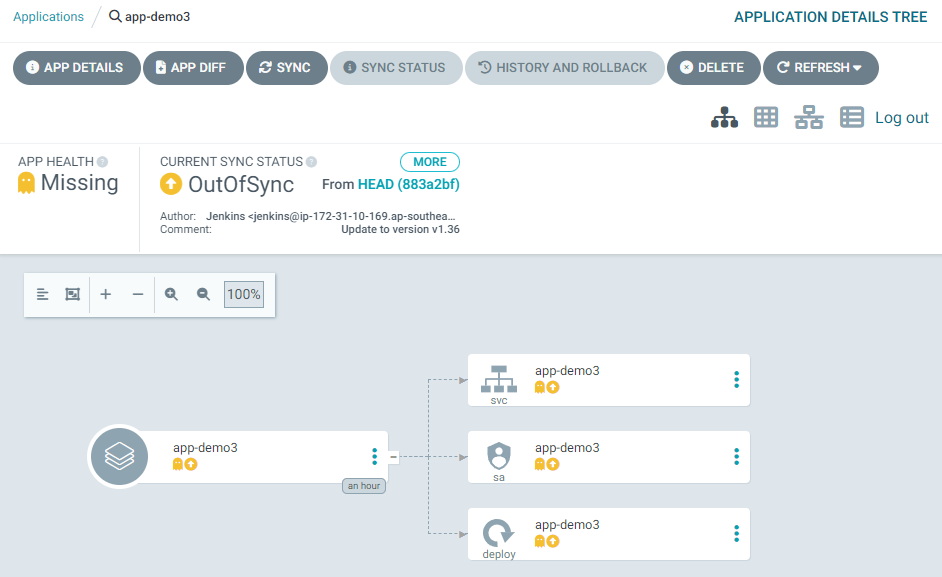Click the svc service icon
The image size is (942, 577).
tap(499, 380)
